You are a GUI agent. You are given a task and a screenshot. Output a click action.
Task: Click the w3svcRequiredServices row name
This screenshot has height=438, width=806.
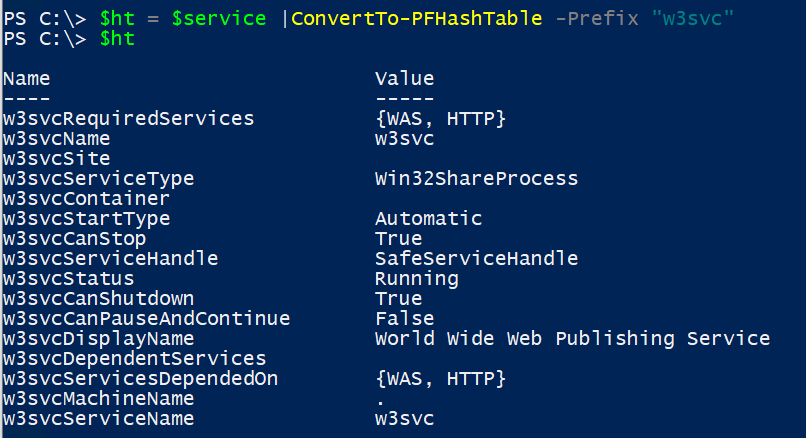[x=129, y=119]
